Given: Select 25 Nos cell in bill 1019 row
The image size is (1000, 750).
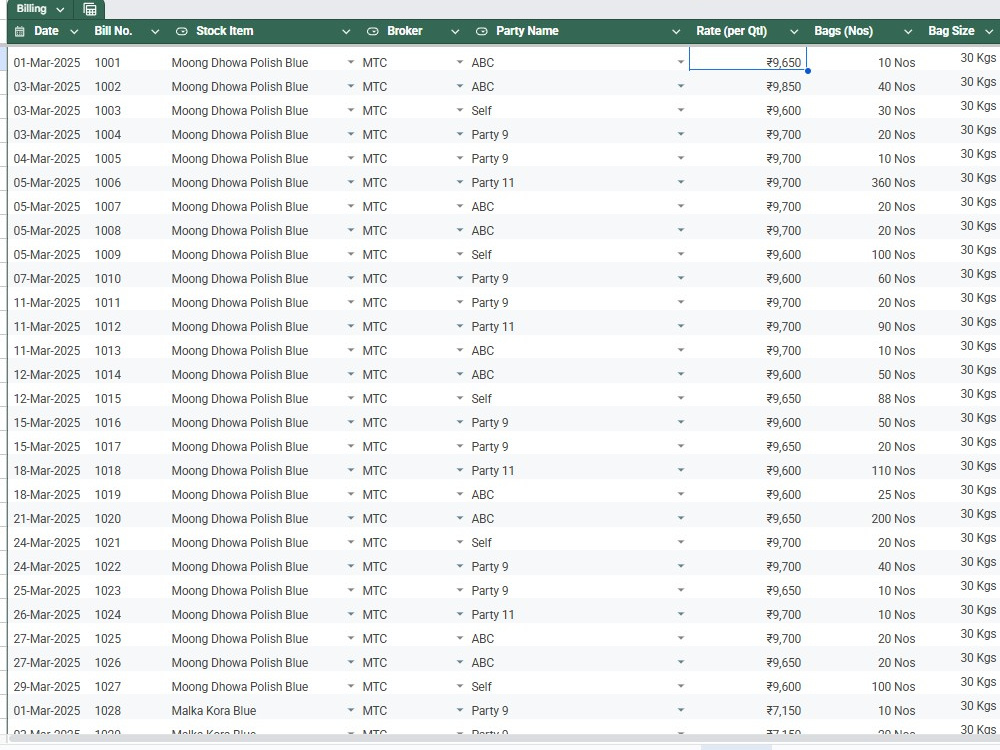Looking at the screenshot, I should click(896, 495).
